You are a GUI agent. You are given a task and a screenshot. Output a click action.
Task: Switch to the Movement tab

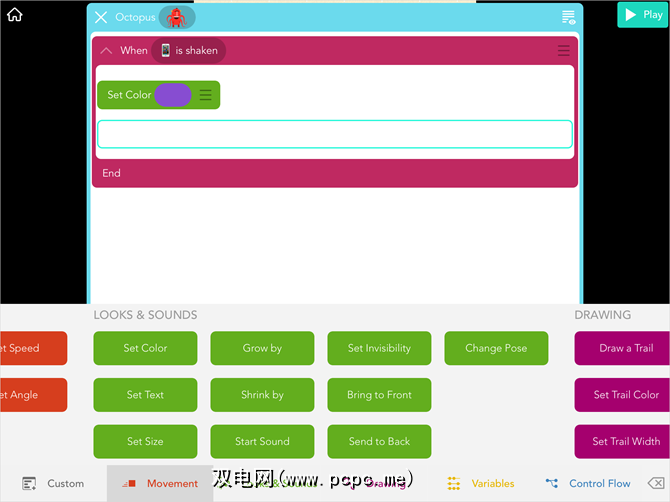click(x=160, y=484)
